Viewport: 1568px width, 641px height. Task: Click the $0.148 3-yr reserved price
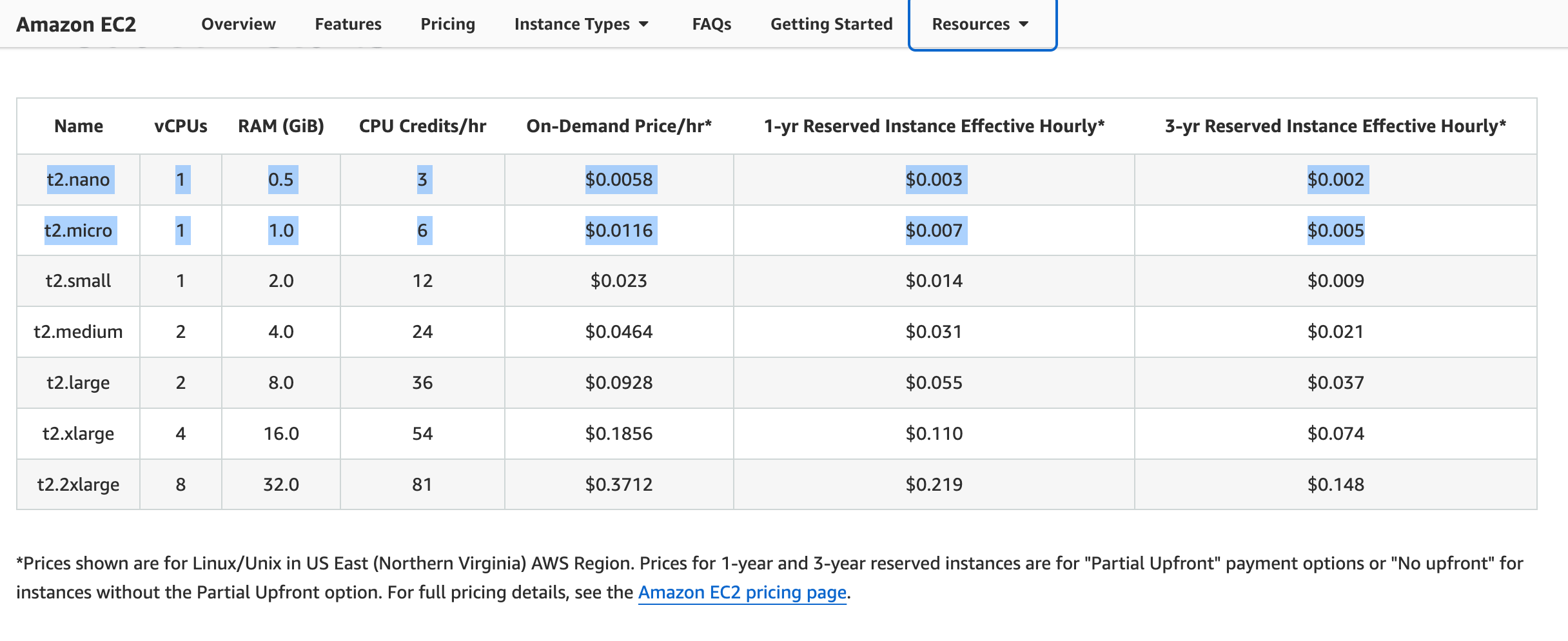tap(1335, 484)
